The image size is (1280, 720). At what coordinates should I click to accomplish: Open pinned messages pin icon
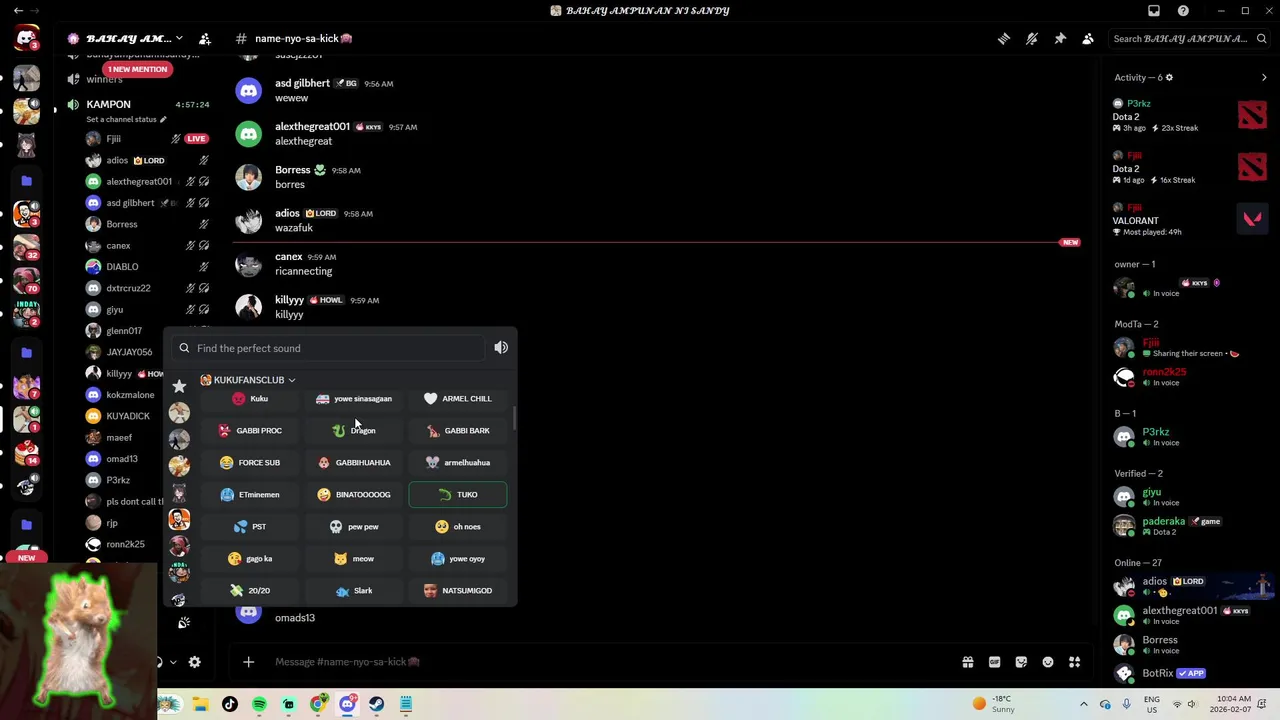click(x=1060, y=39)
